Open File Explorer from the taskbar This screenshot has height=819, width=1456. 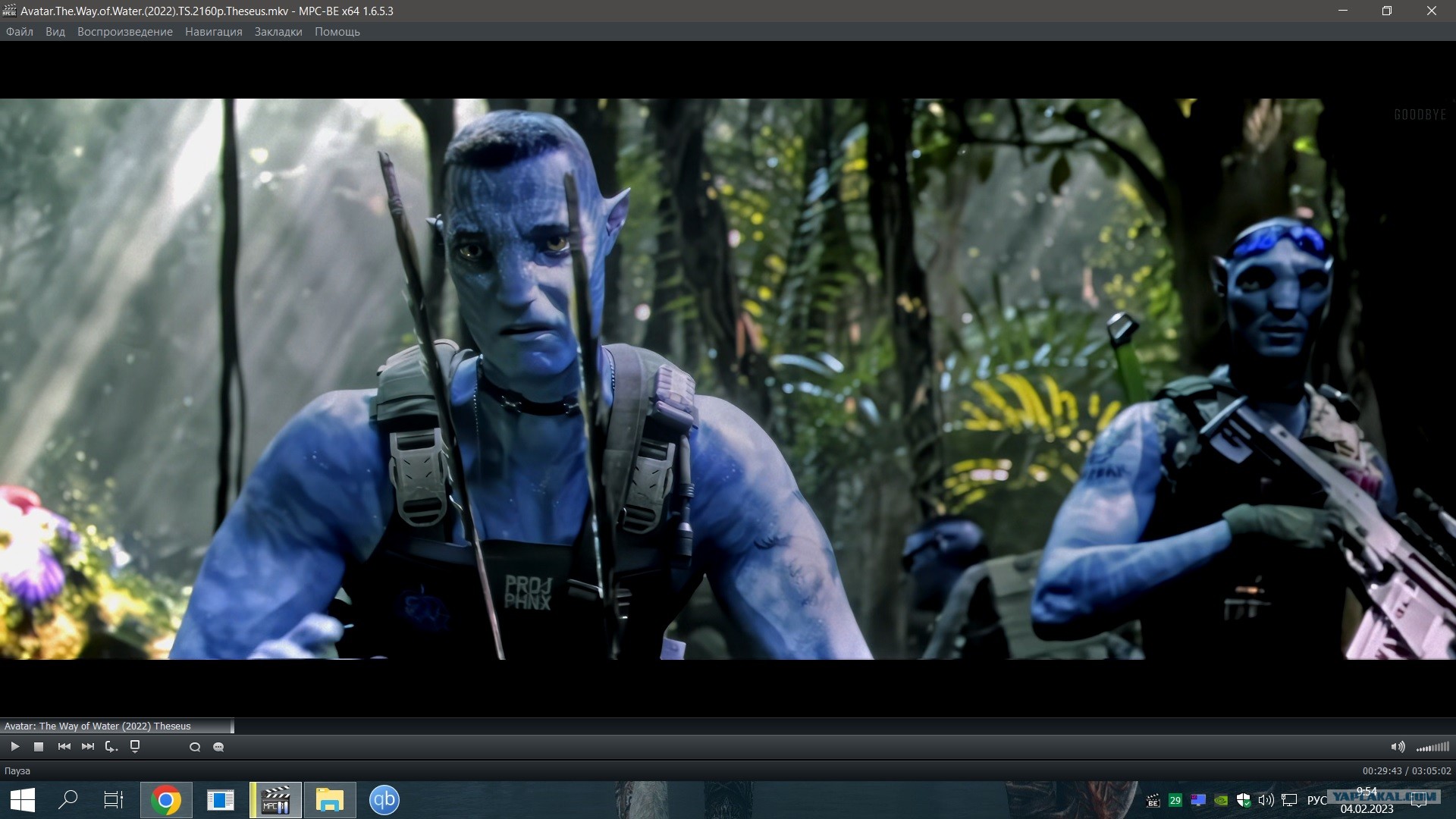330,800
